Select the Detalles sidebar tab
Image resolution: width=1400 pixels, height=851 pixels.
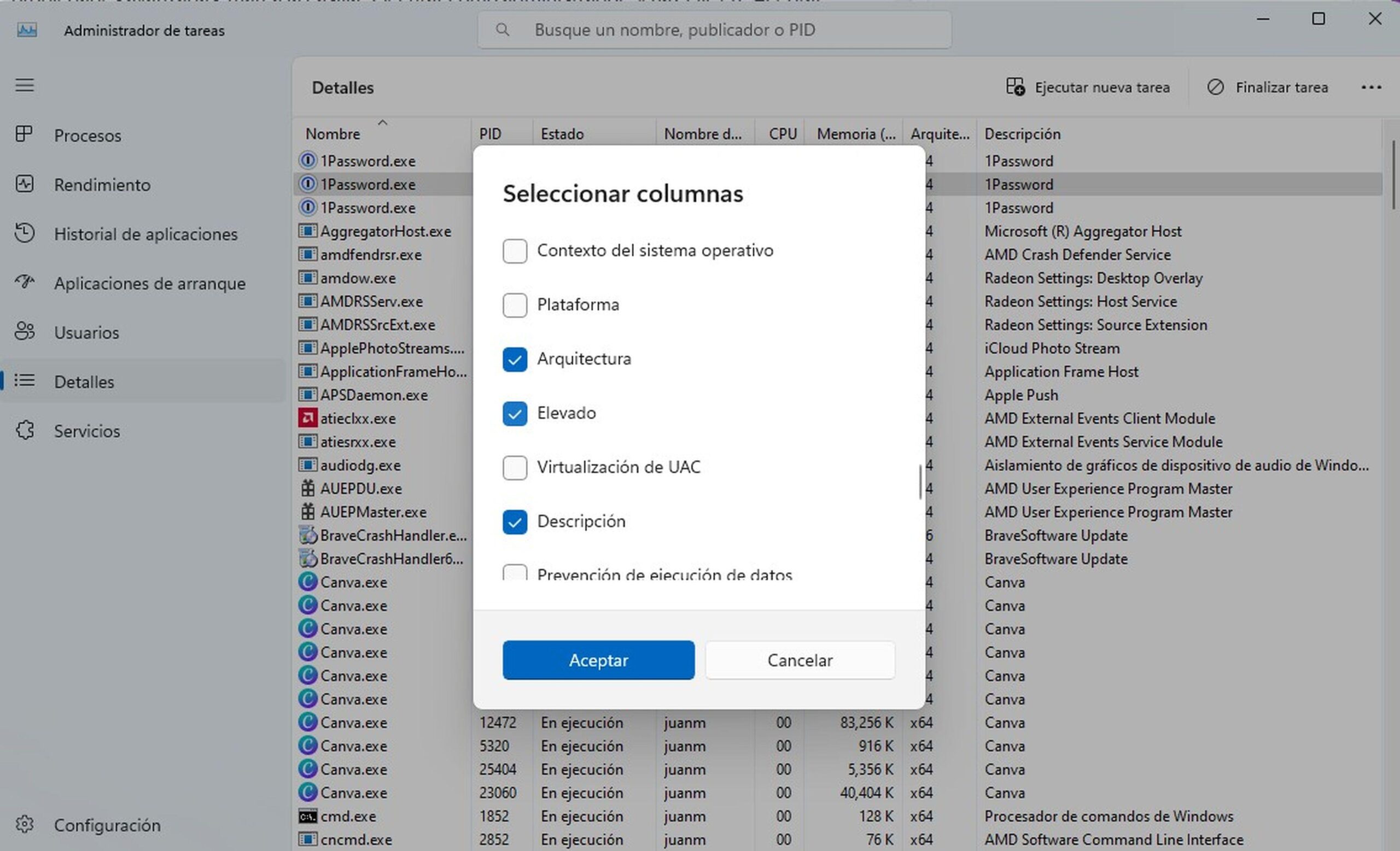tap(84, 382)
